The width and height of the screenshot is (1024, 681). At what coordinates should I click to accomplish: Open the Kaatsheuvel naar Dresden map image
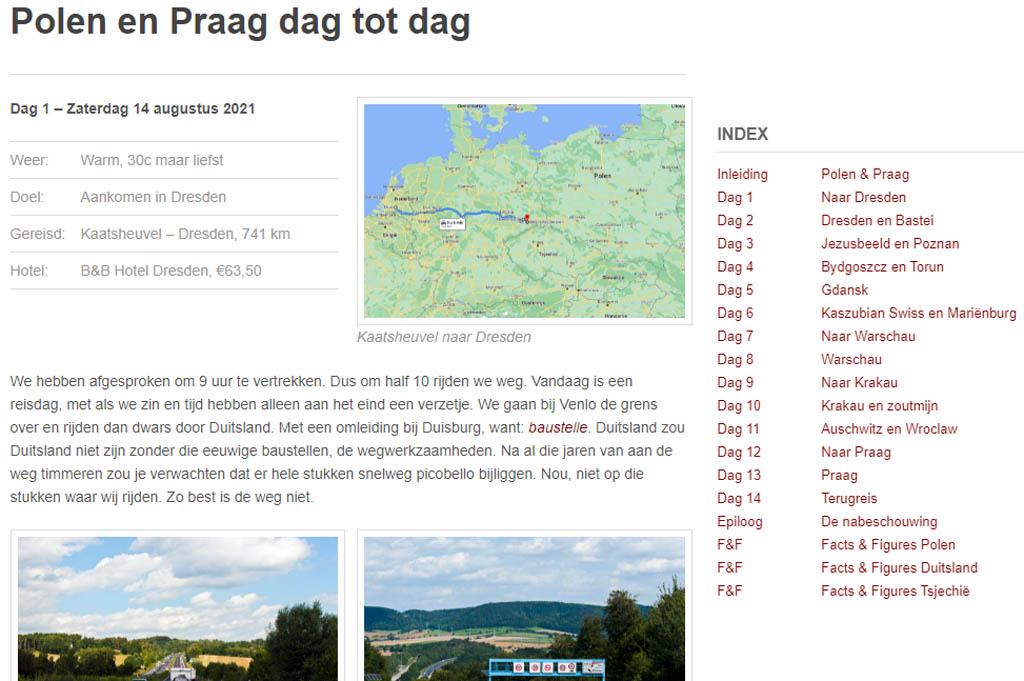524,210
